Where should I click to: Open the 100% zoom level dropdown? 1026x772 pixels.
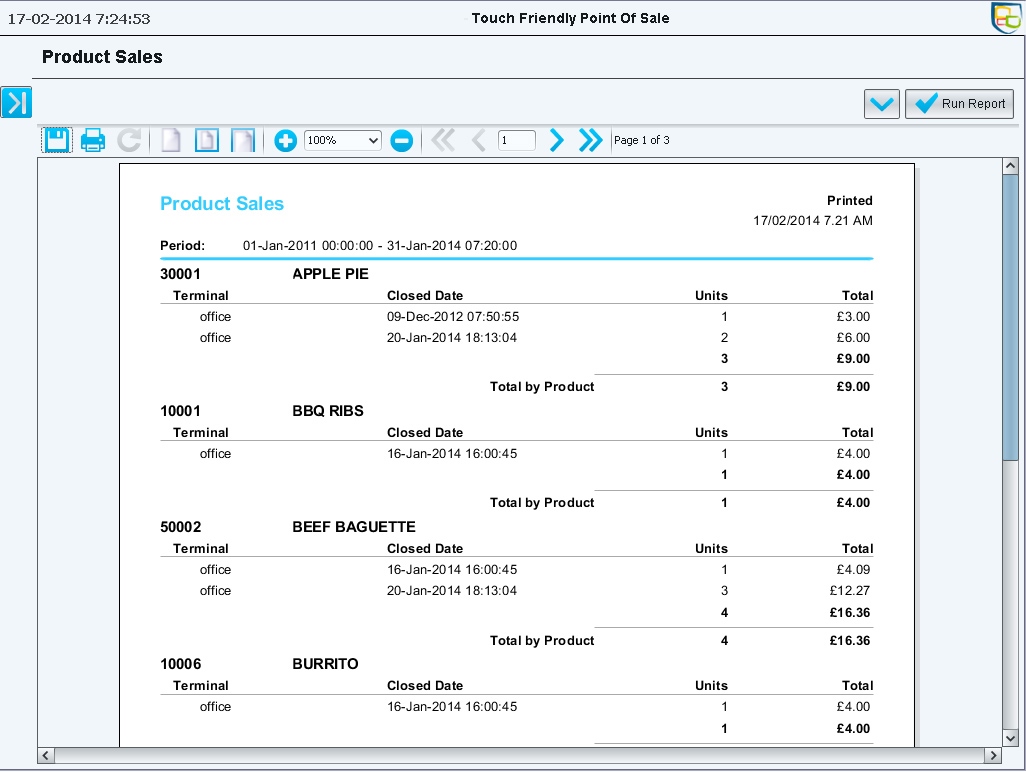(343, 141)
